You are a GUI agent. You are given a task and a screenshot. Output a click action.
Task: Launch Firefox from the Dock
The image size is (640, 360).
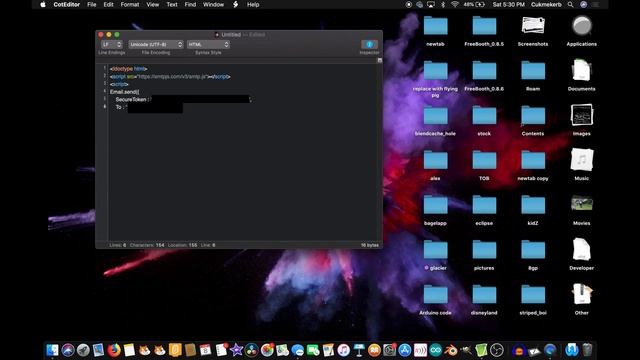click(114, 350)
